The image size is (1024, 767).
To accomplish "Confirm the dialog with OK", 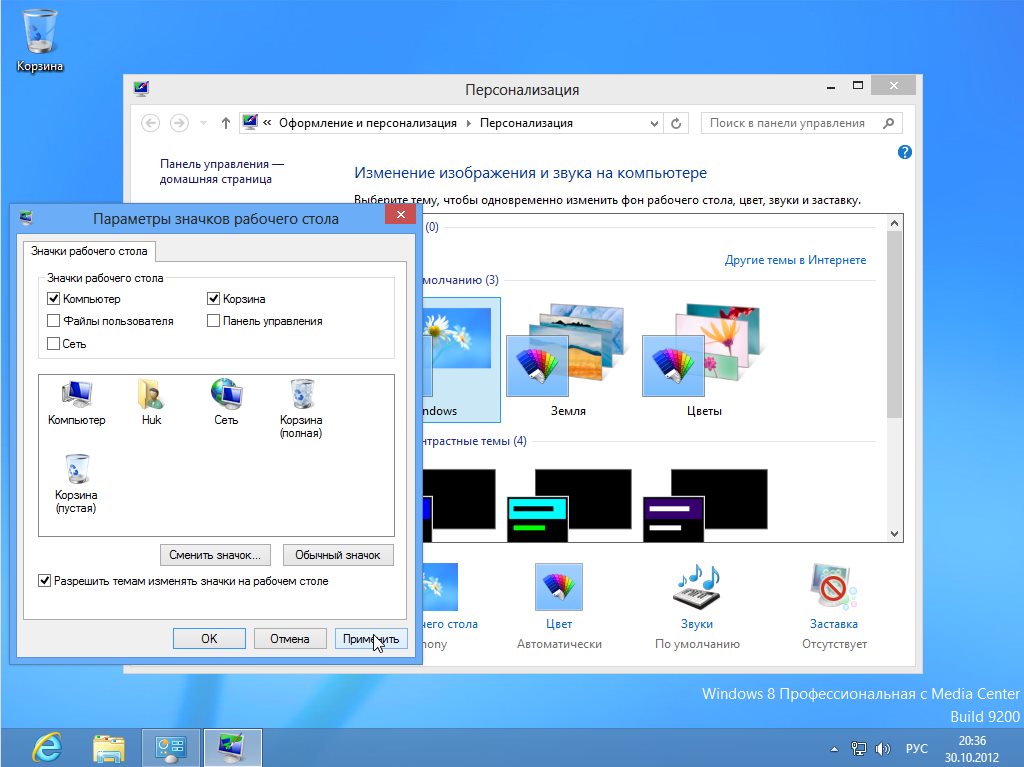I will coord(209,638).
